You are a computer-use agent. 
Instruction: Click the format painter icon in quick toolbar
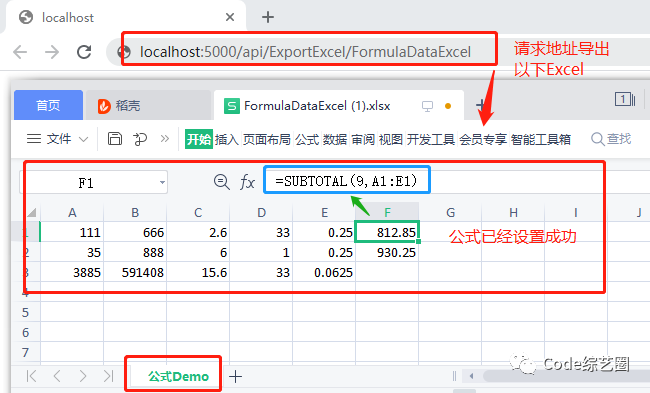(140, 139)
